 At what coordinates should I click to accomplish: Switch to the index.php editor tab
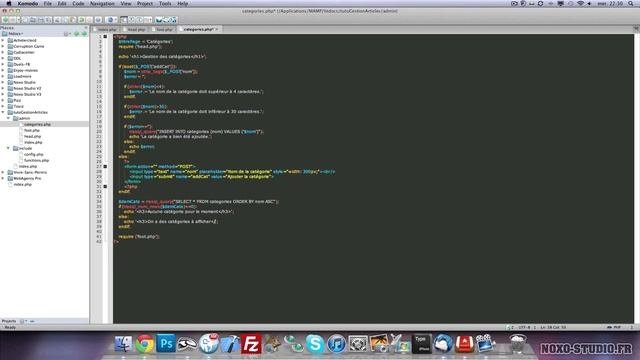coord(107,29)
